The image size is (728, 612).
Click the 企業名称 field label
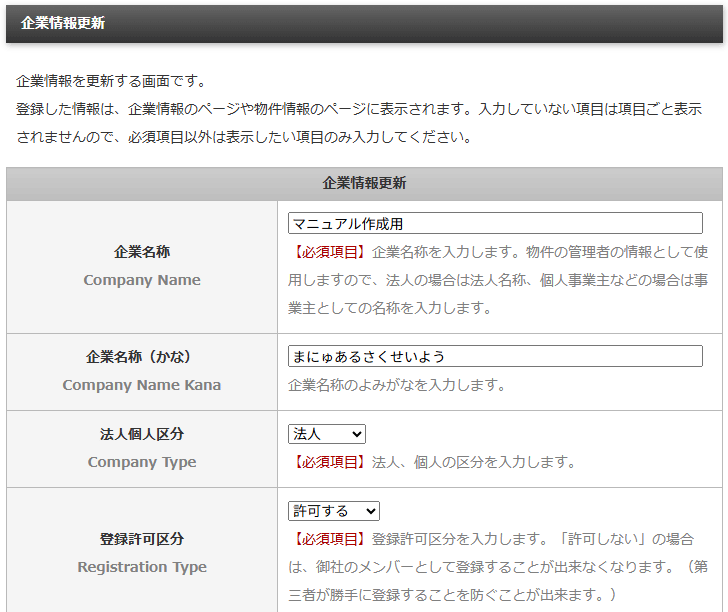pos(142,252)
